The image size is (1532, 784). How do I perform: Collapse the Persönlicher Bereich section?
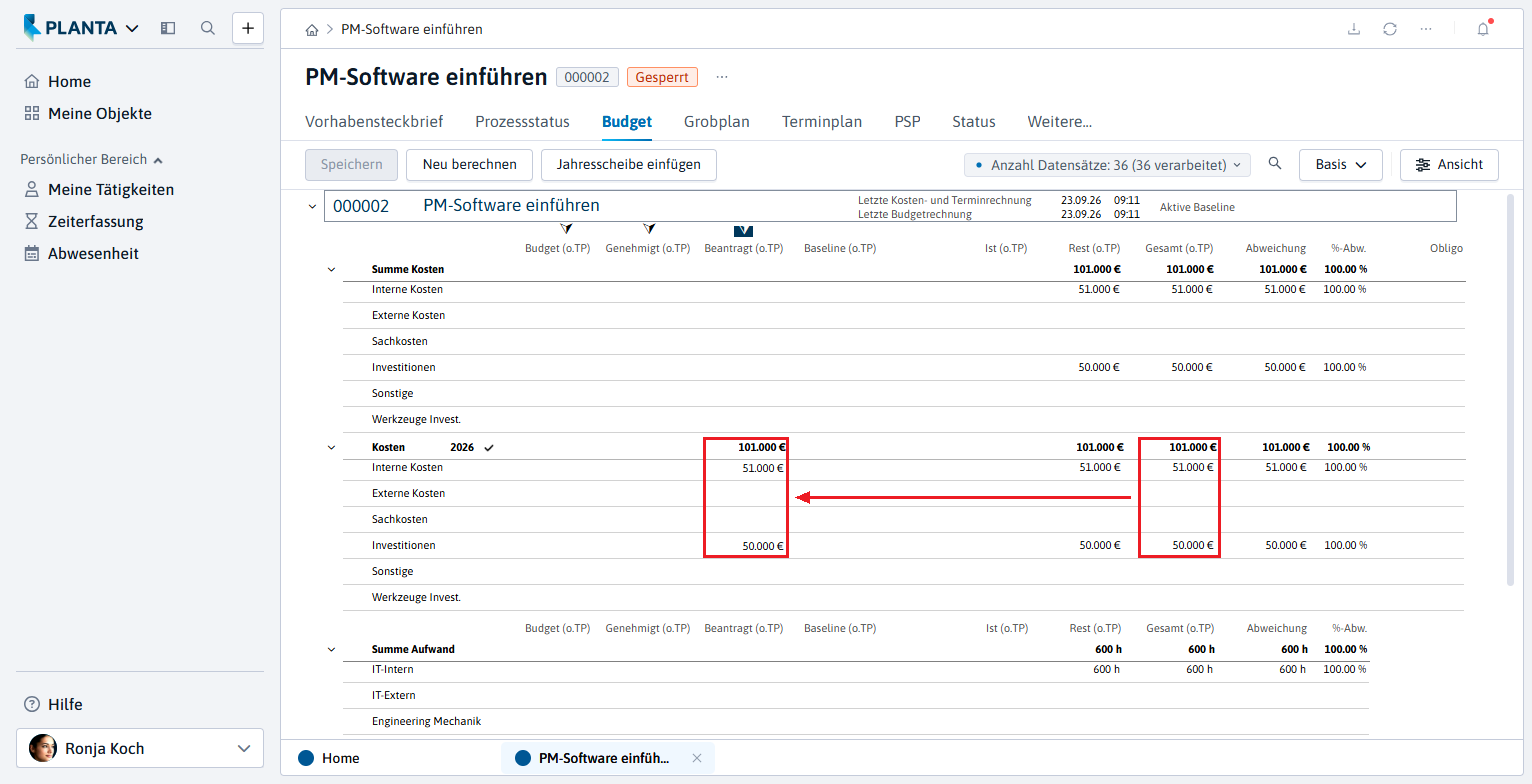point(91,159)
